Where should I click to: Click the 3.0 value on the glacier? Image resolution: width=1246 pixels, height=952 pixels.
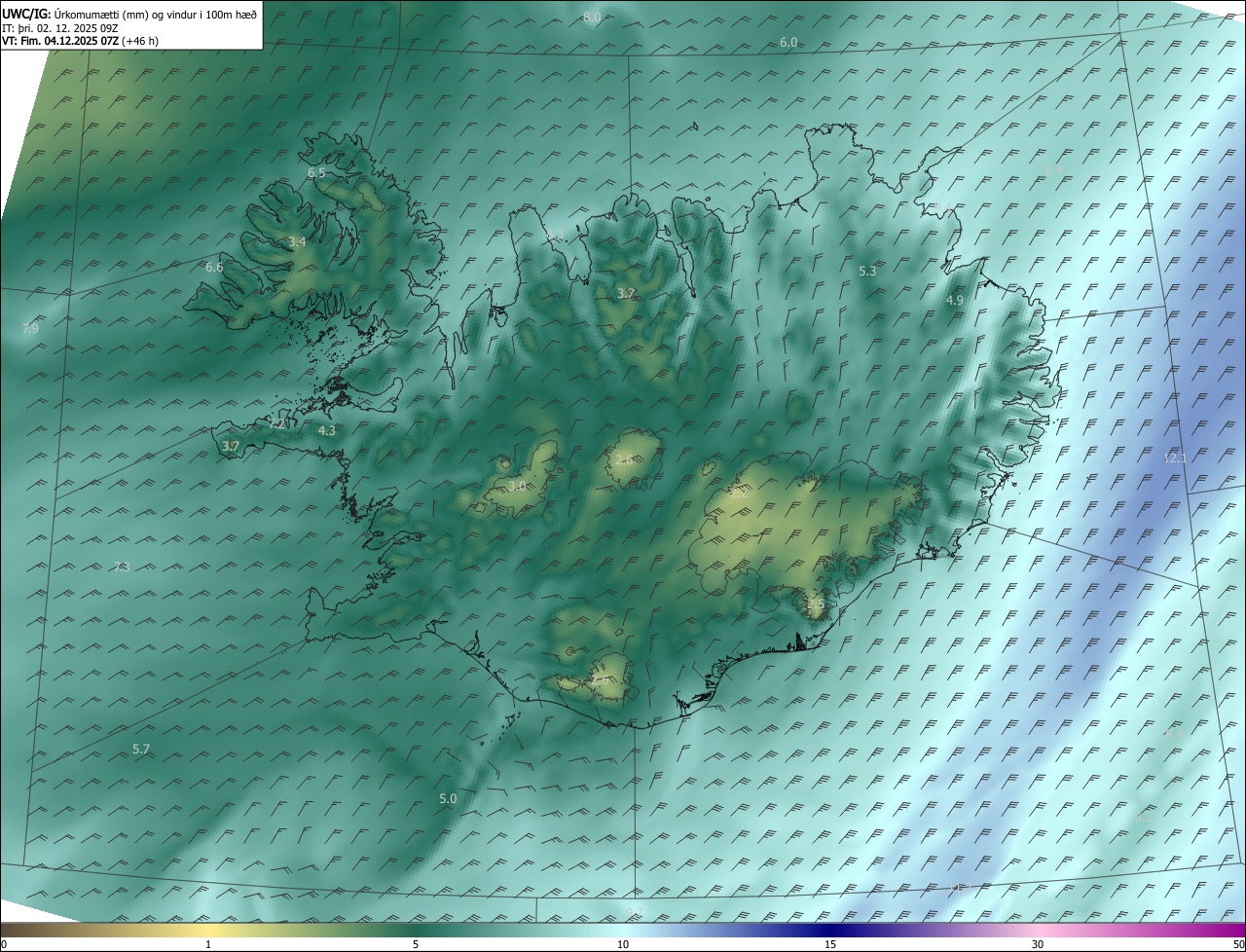[517, 486]
